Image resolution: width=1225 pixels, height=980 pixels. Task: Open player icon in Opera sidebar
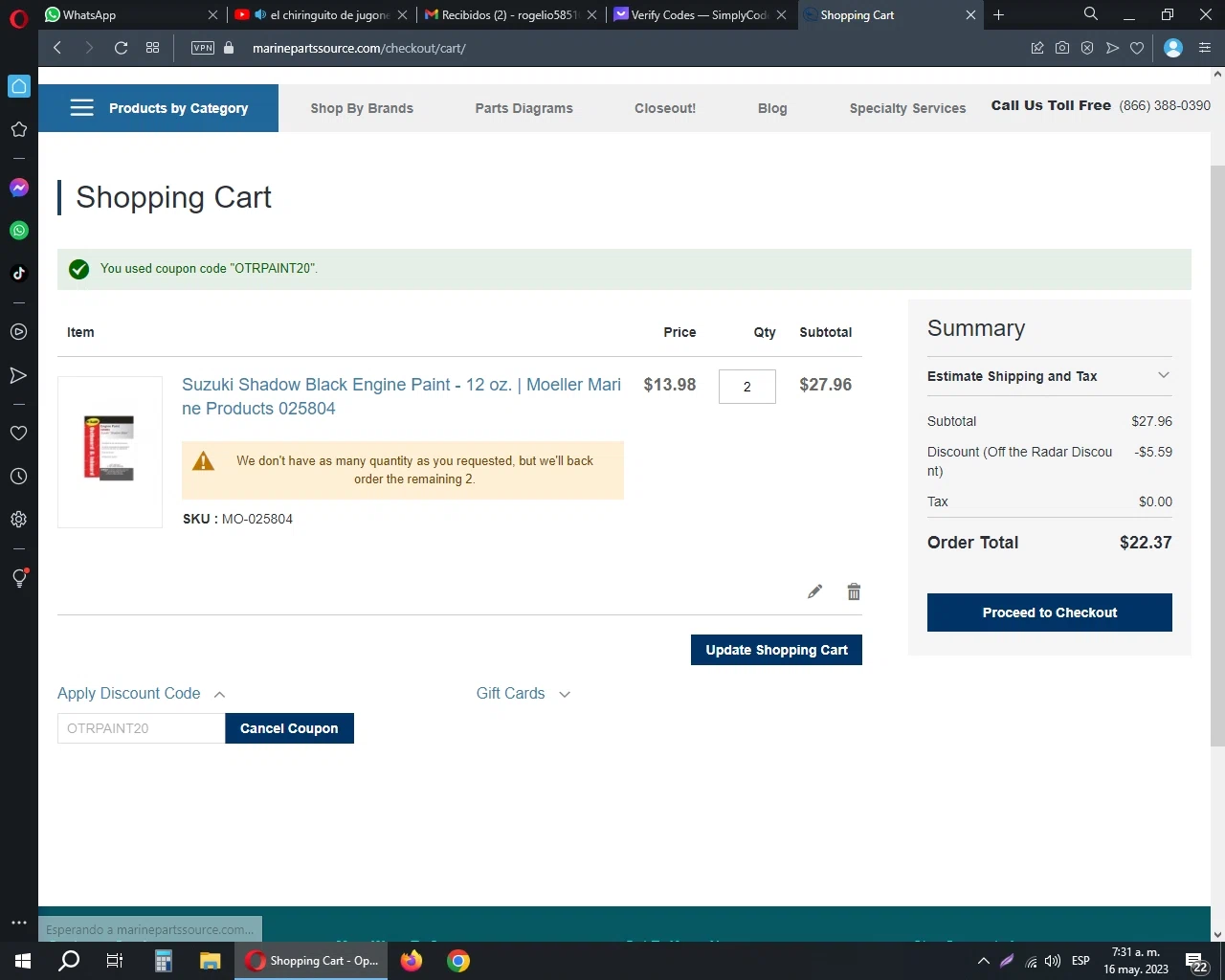coord(18,332)
